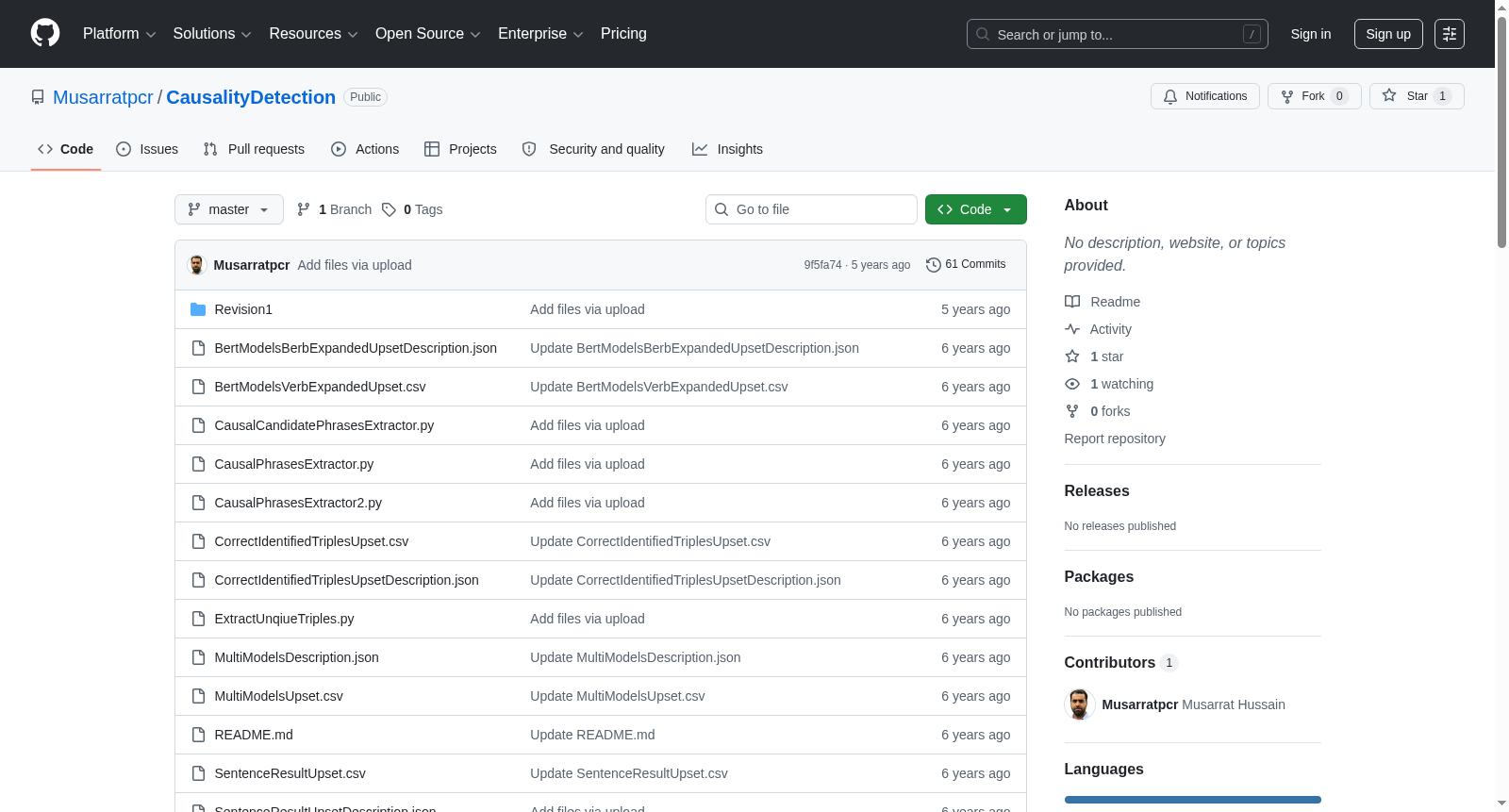Click the Fork count badge
The height and width of the screenshot is (812, 1509).
tap(1339, 96)
